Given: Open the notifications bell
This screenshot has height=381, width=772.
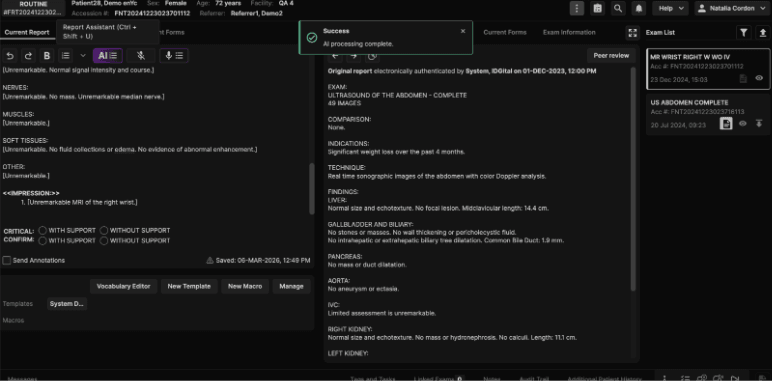Looking at the screenshot, I should [639, 8].
